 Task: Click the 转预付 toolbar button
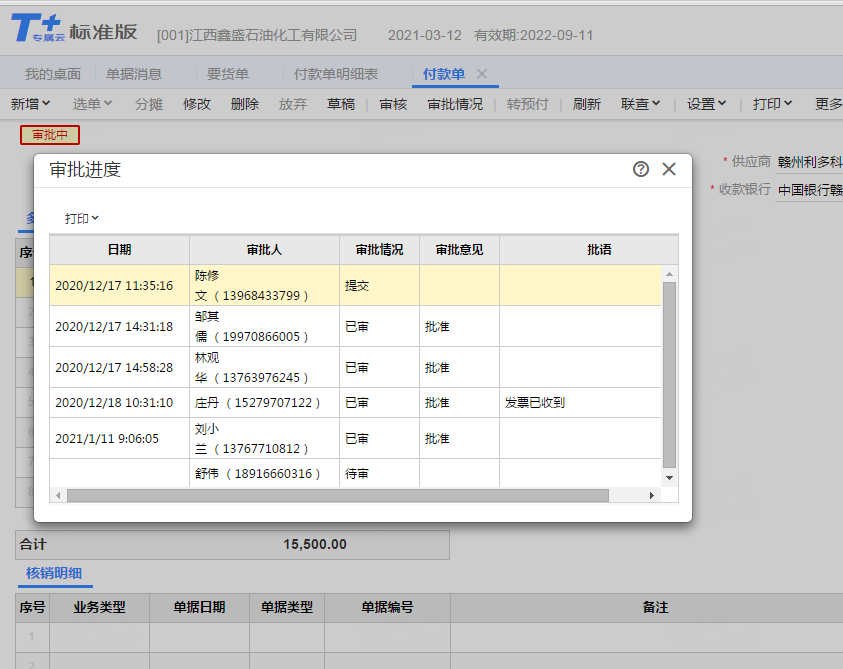(527, 104)
